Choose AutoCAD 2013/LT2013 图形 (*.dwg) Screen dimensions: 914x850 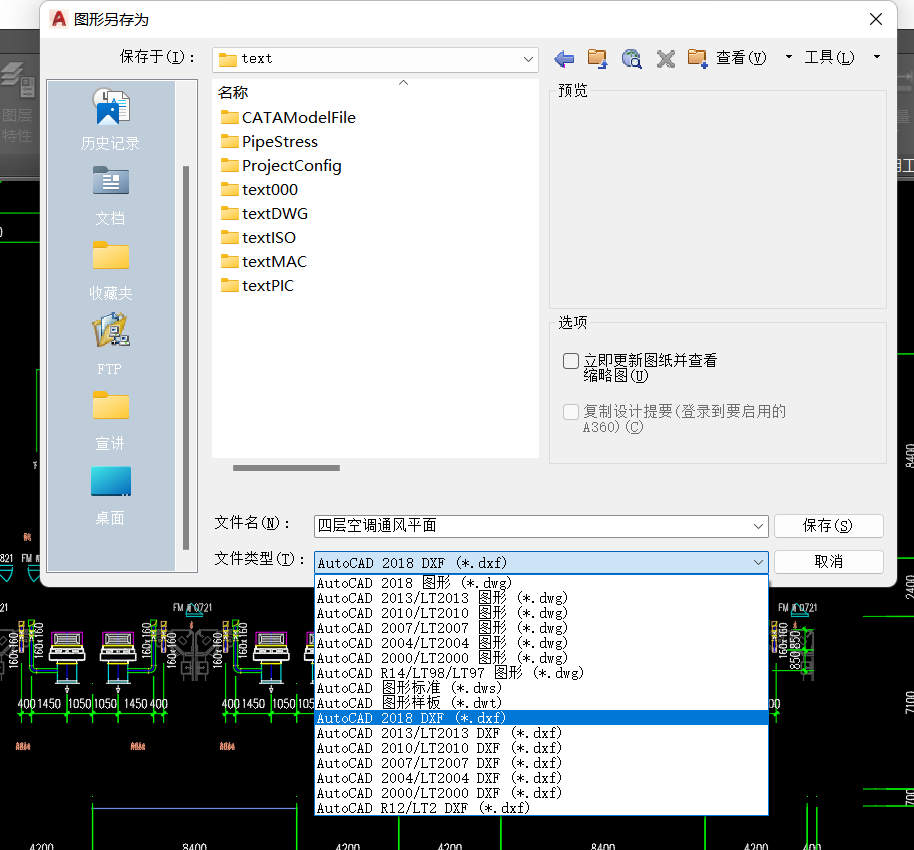542,598
